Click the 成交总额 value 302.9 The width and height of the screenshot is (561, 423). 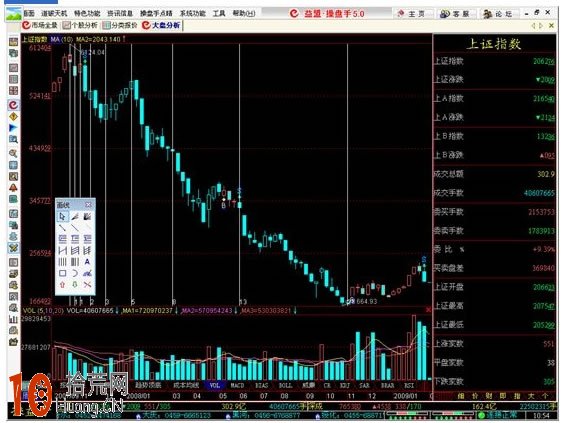pos(546,174)
